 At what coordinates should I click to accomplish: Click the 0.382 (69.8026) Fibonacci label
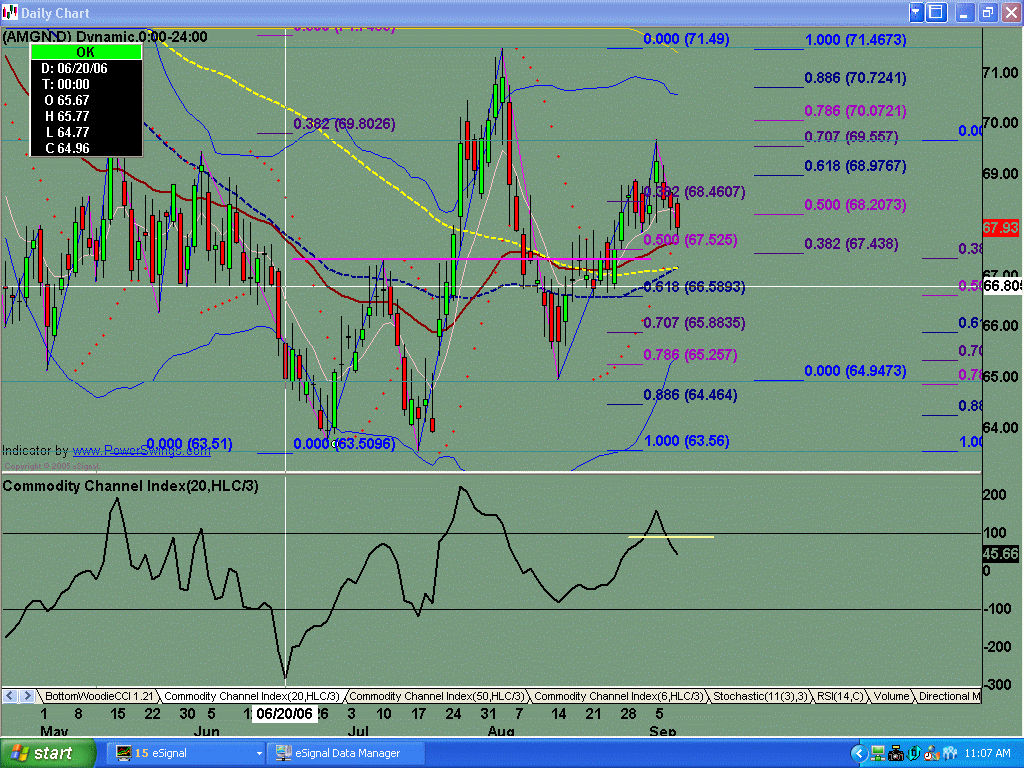tap(344, 124)
